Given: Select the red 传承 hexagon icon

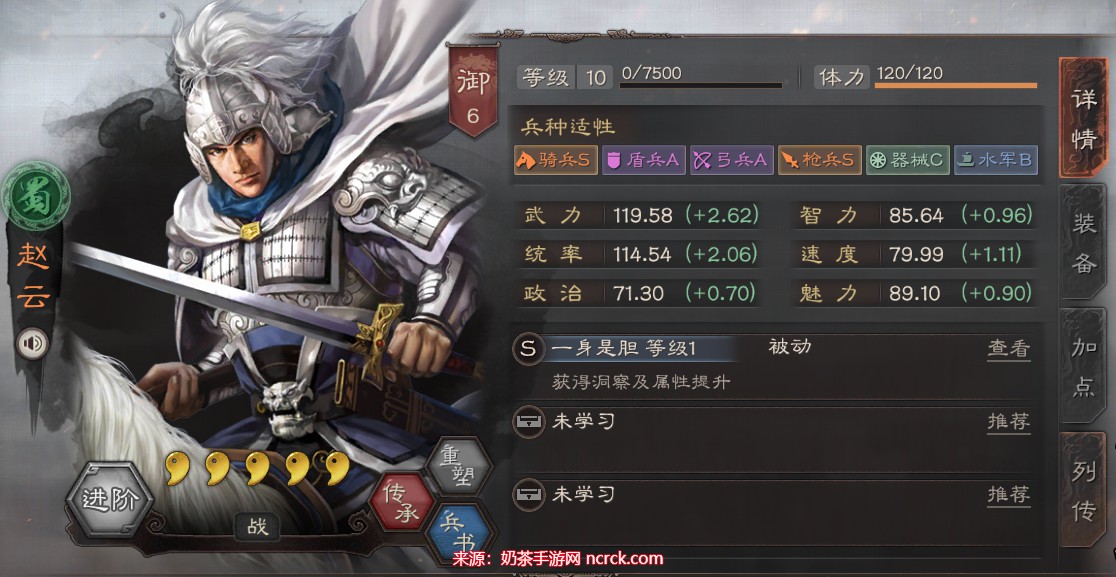Looking at the screenshot, I should point(402,502).
